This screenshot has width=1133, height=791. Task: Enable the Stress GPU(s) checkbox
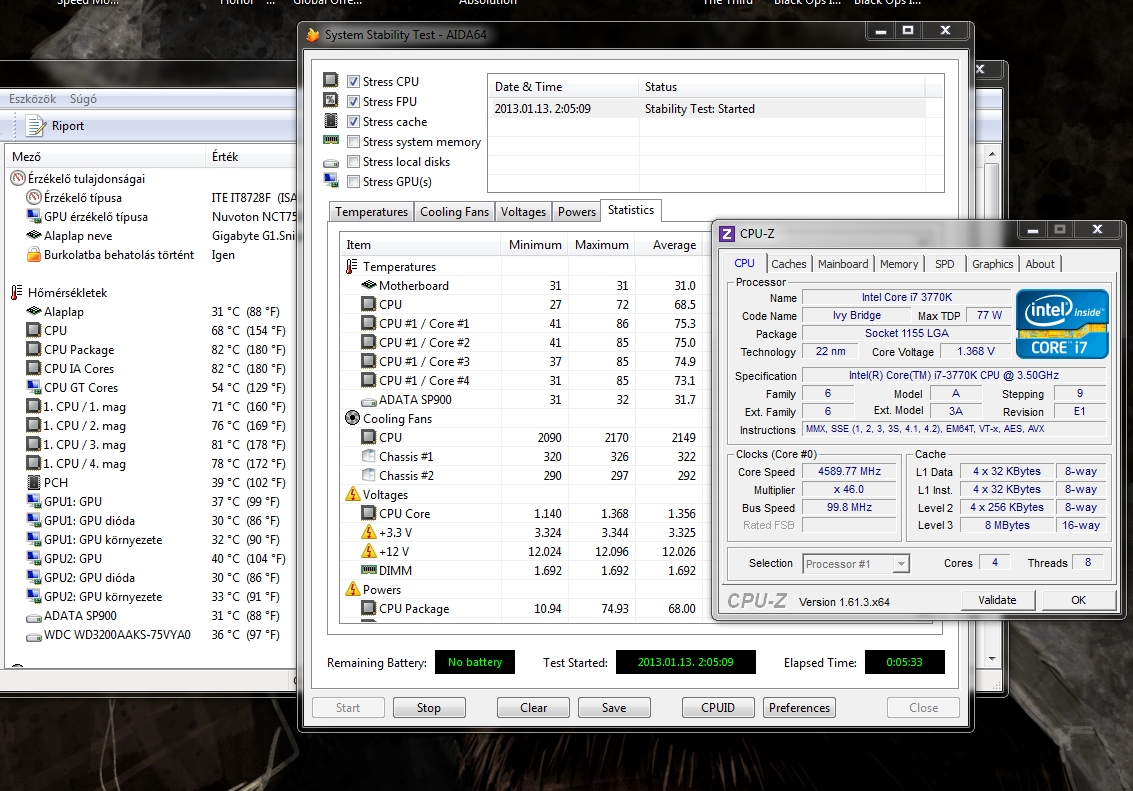pyautogui.click(x=353, y=181)
